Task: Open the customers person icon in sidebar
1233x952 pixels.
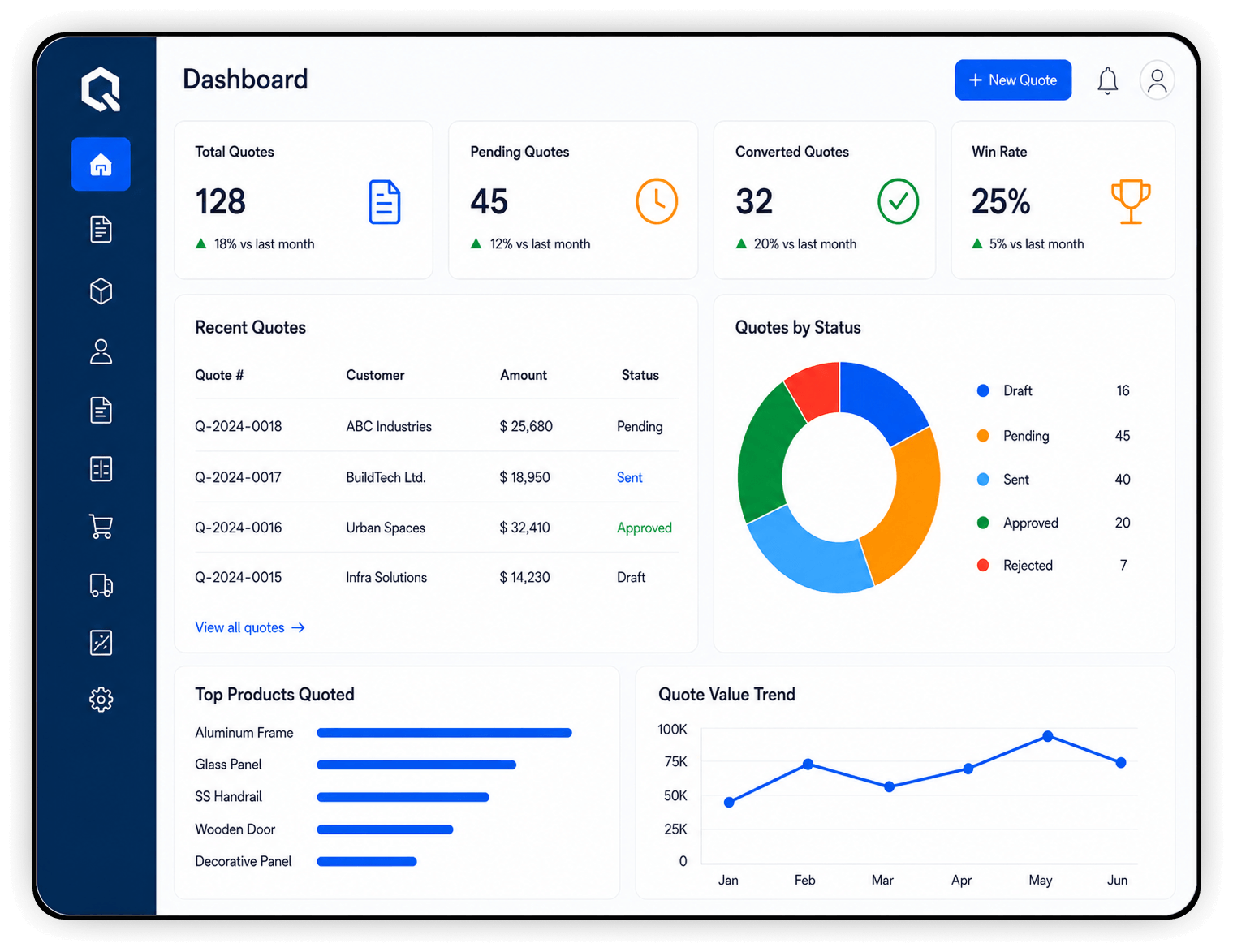Action: pos(101,351)
